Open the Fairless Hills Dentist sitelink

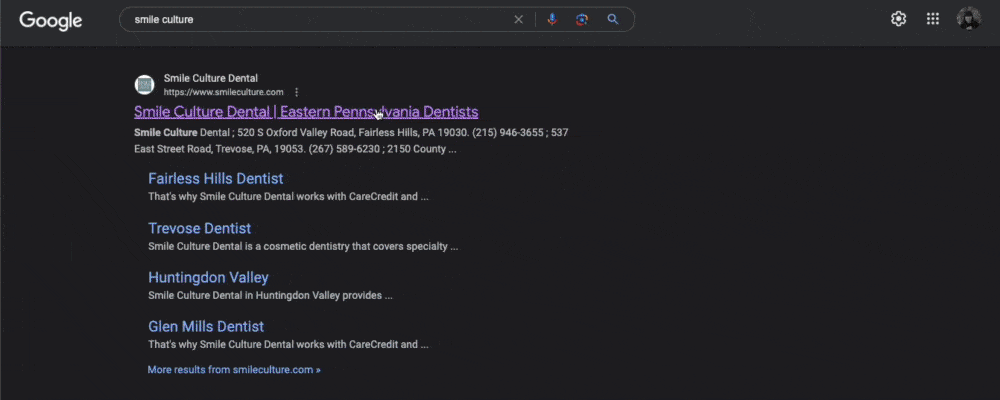216,179
